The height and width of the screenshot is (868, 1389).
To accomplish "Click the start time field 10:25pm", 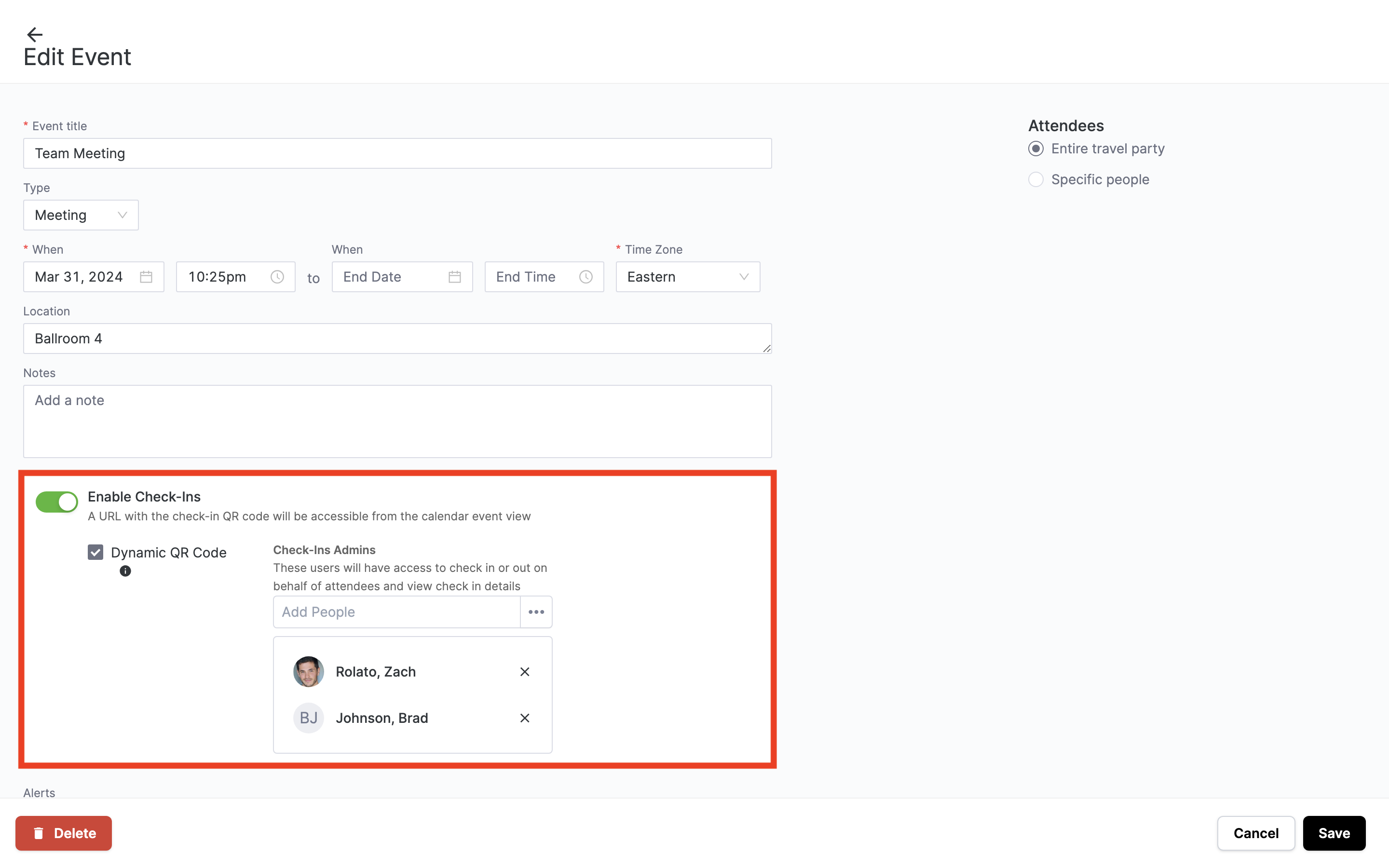I will click(x=236, y=277).
